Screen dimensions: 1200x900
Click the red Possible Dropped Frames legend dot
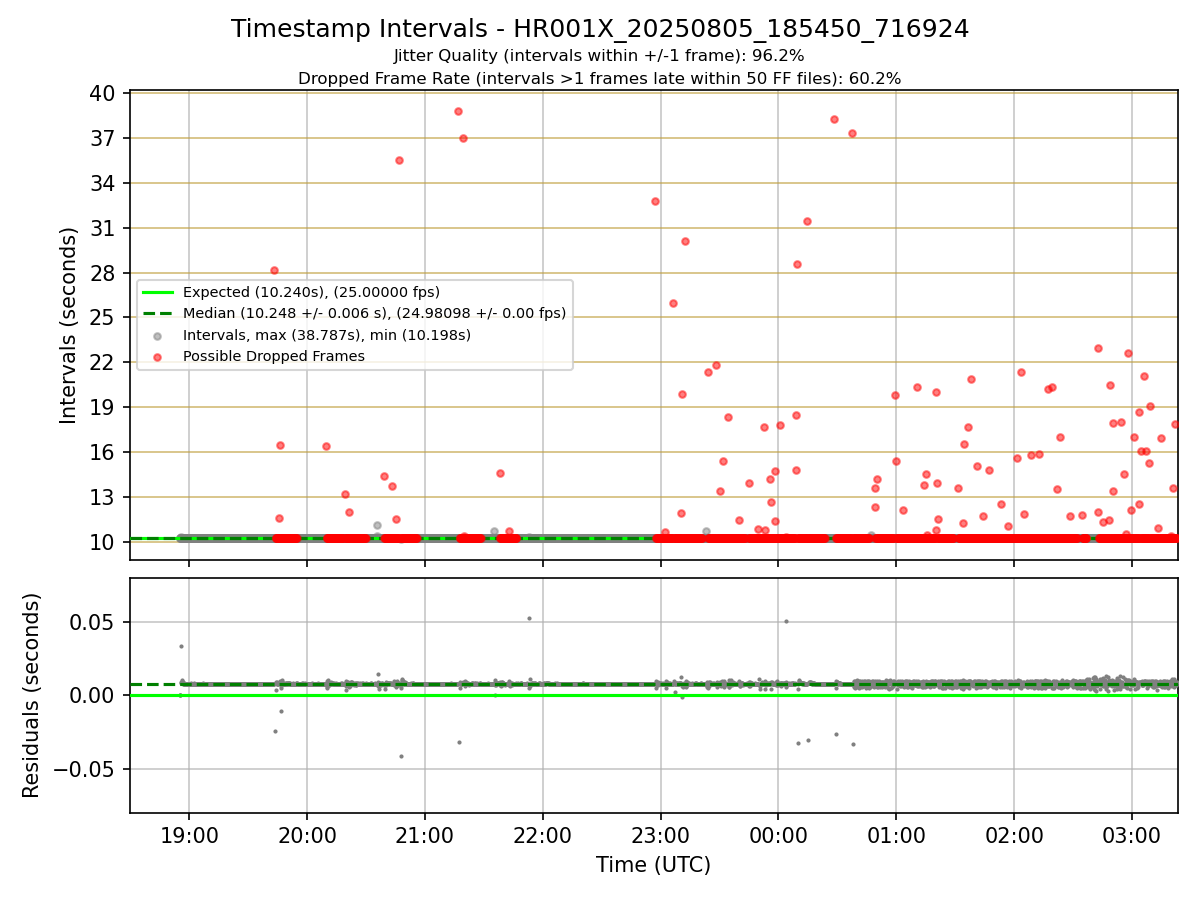click(x=158, y=356)
